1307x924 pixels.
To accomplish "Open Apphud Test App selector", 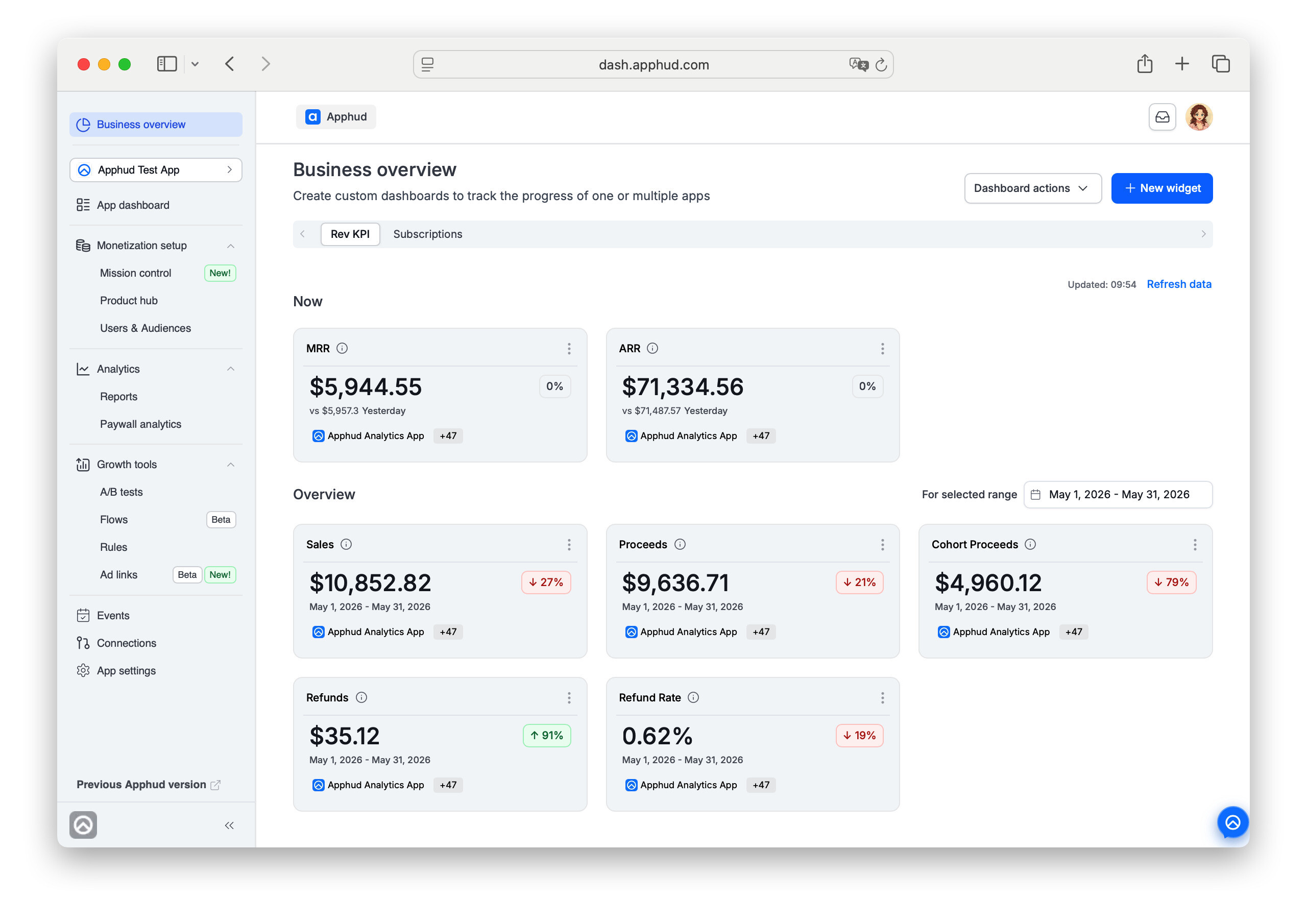I will [156, 170].
